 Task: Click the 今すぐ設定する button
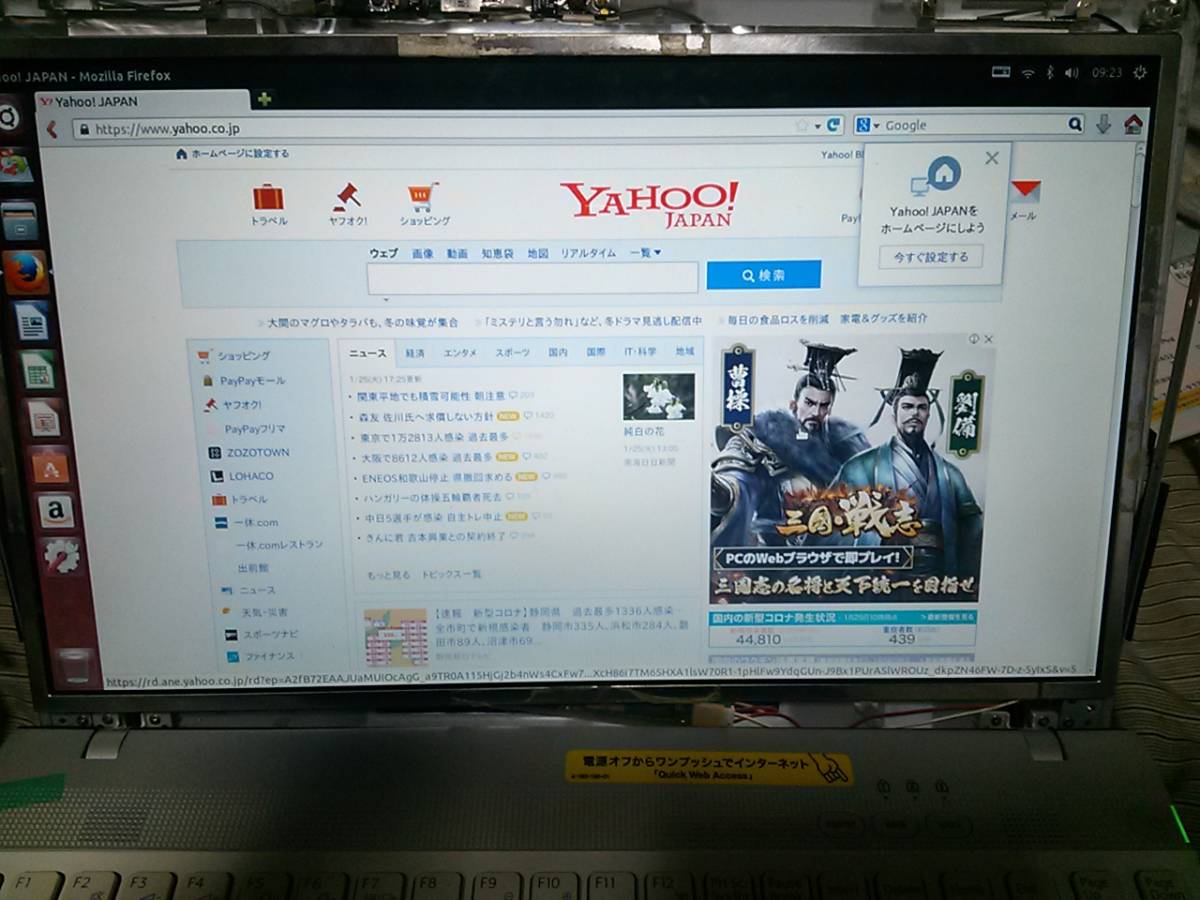tap(931, 257)
